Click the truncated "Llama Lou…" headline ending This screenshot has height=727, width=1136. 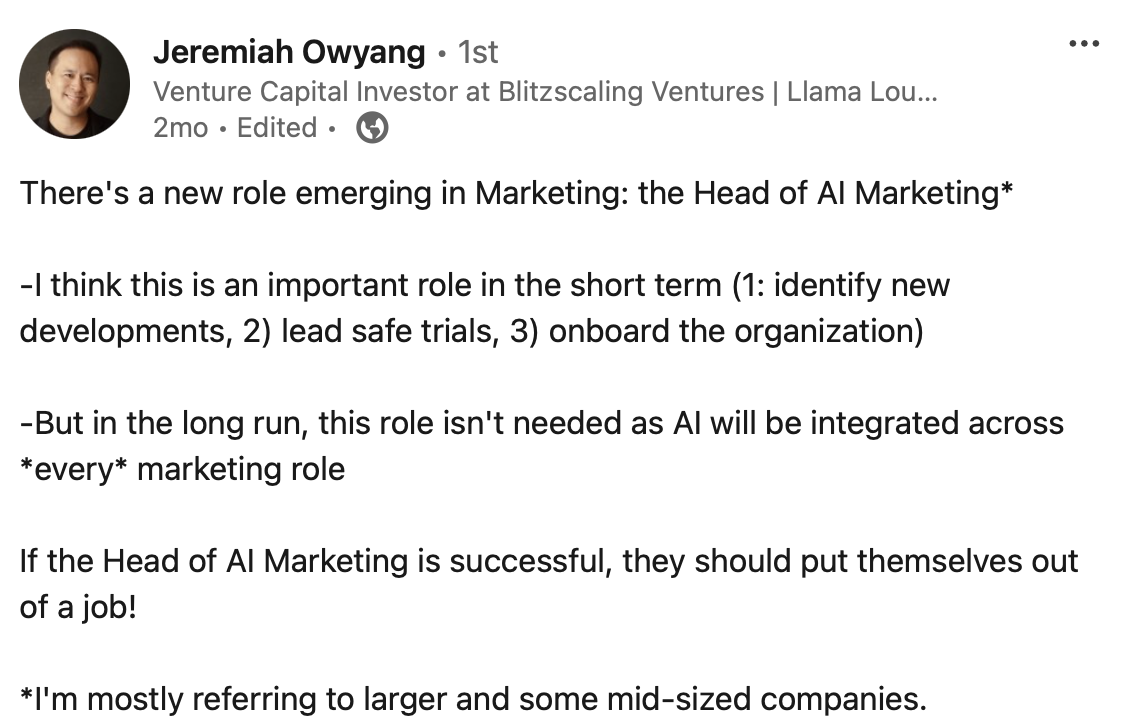click(863, 92)
